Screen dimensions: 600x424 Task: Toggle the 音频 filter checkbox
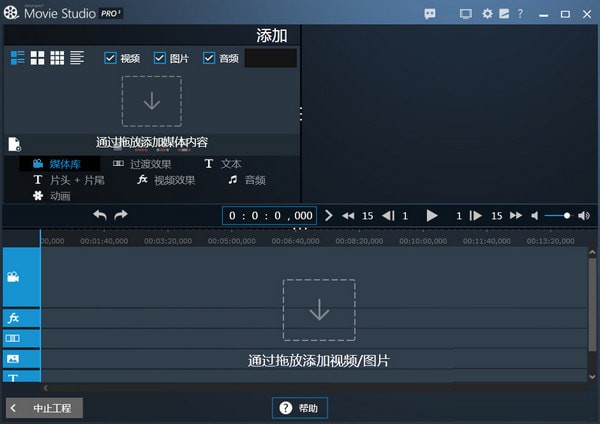(209, 58)
